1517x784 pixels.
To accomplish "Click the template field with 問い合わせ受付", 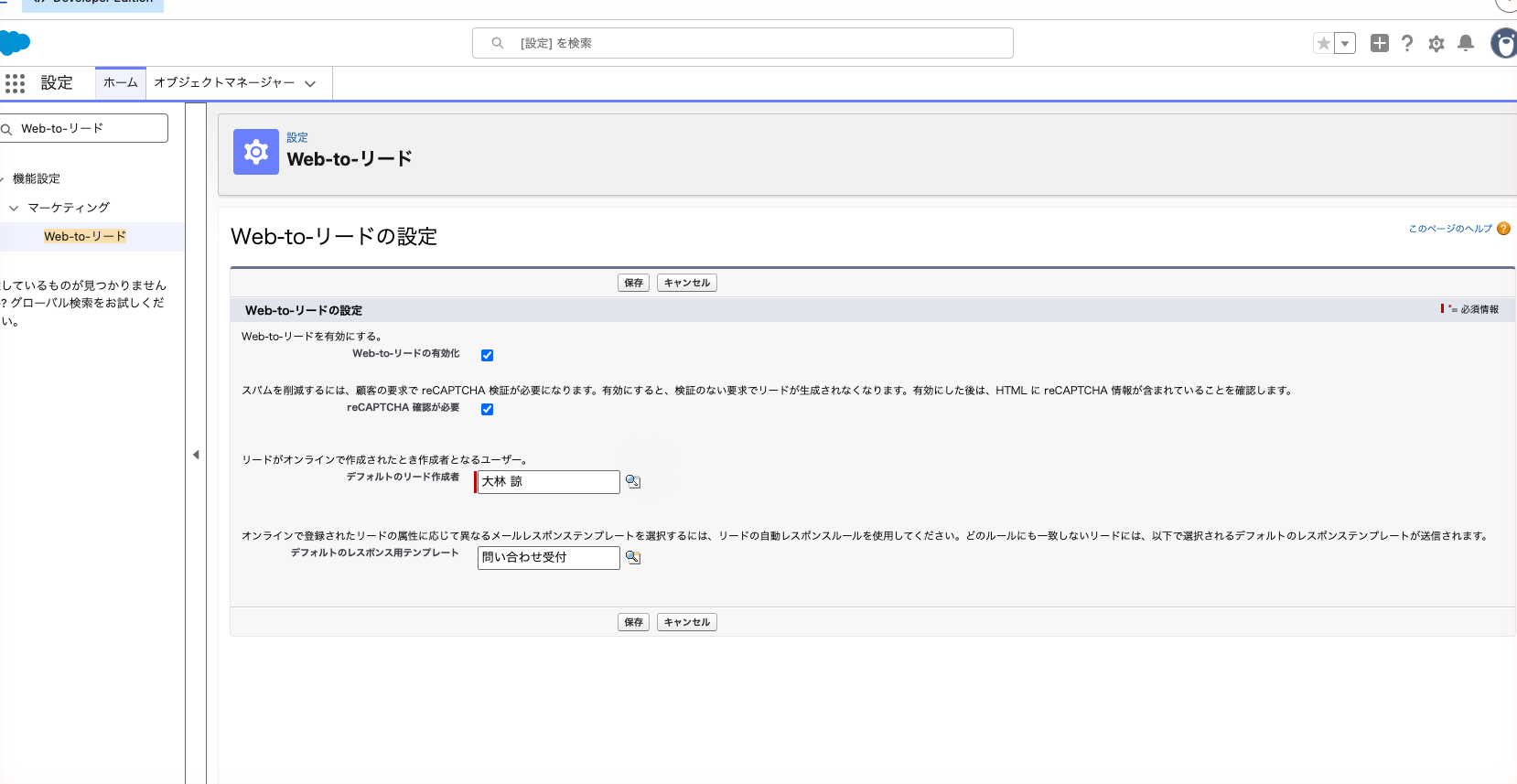I will pyautogui.click(x=549, y=558).
